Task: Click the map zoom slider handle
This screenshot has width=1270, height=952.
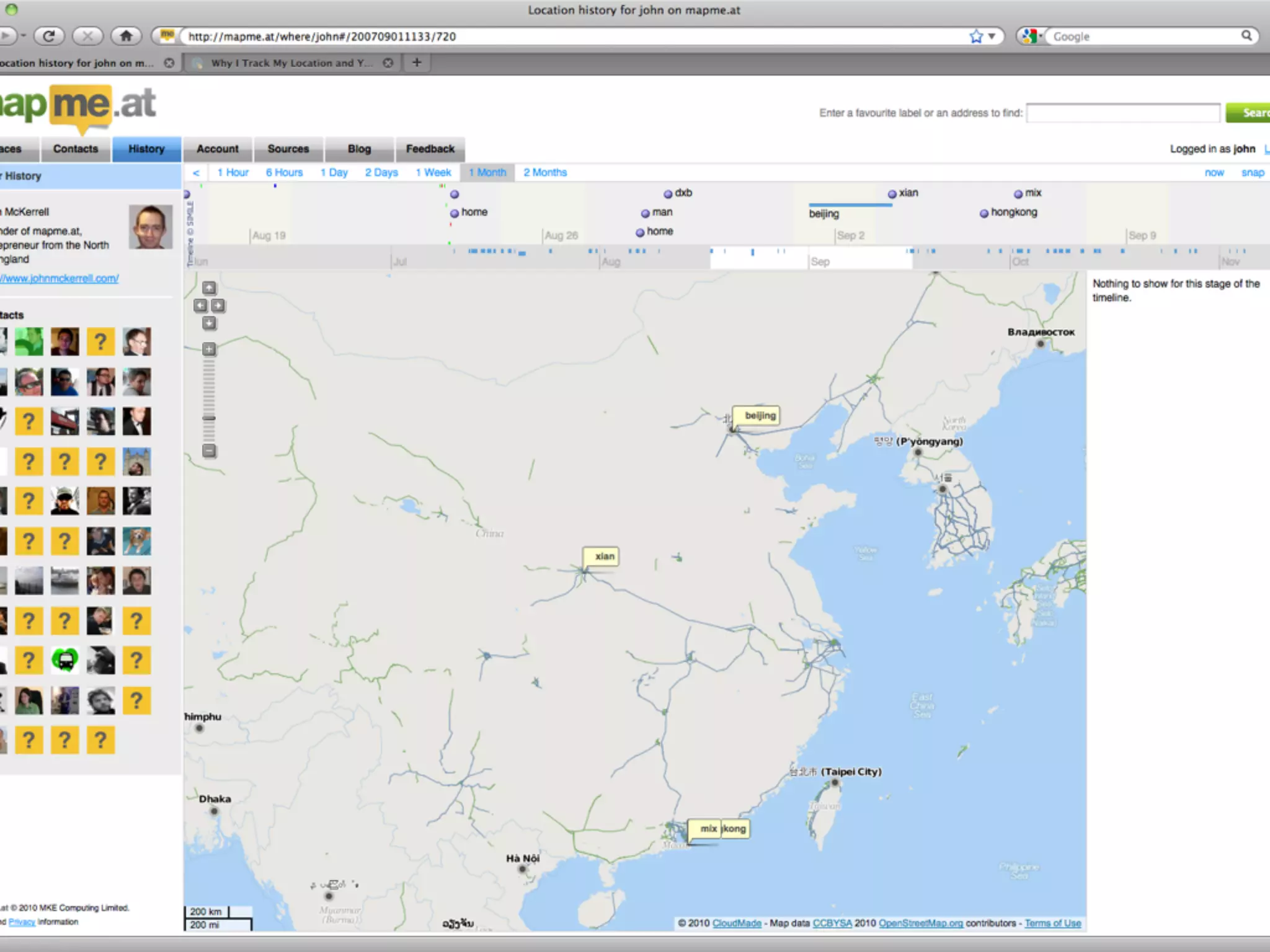Action: pos(210,418)
